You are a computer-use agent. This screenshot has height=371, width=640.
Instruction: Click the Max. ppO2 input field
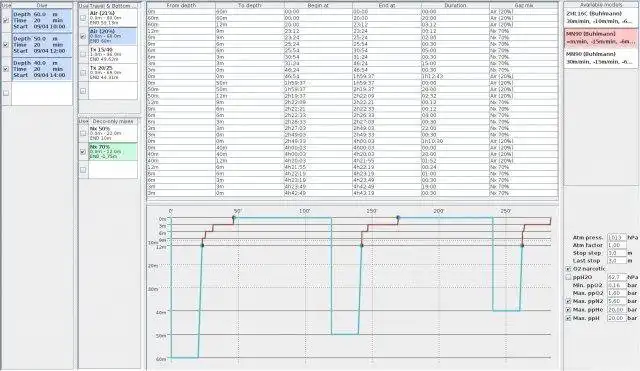pyautogui.click(x=616, y=293)
